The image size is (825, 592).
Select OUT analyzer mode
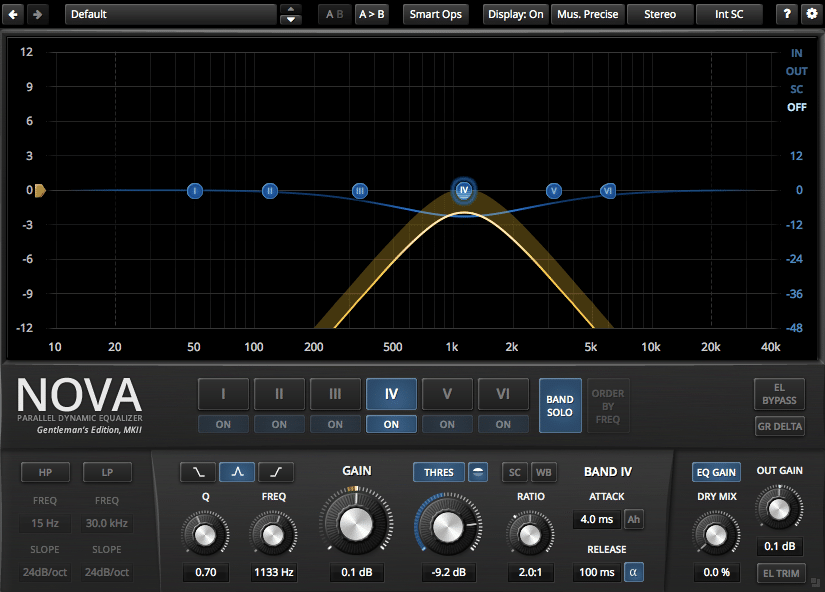pyautogui.click(x=797, y=71)
